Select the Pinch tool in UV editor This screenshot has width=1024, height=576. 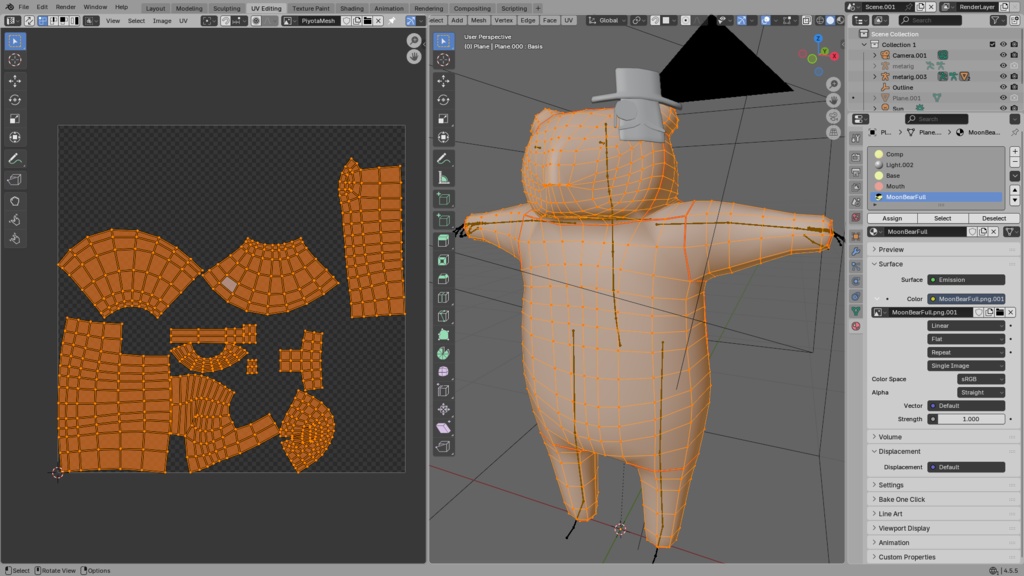(x=15, y=239)
